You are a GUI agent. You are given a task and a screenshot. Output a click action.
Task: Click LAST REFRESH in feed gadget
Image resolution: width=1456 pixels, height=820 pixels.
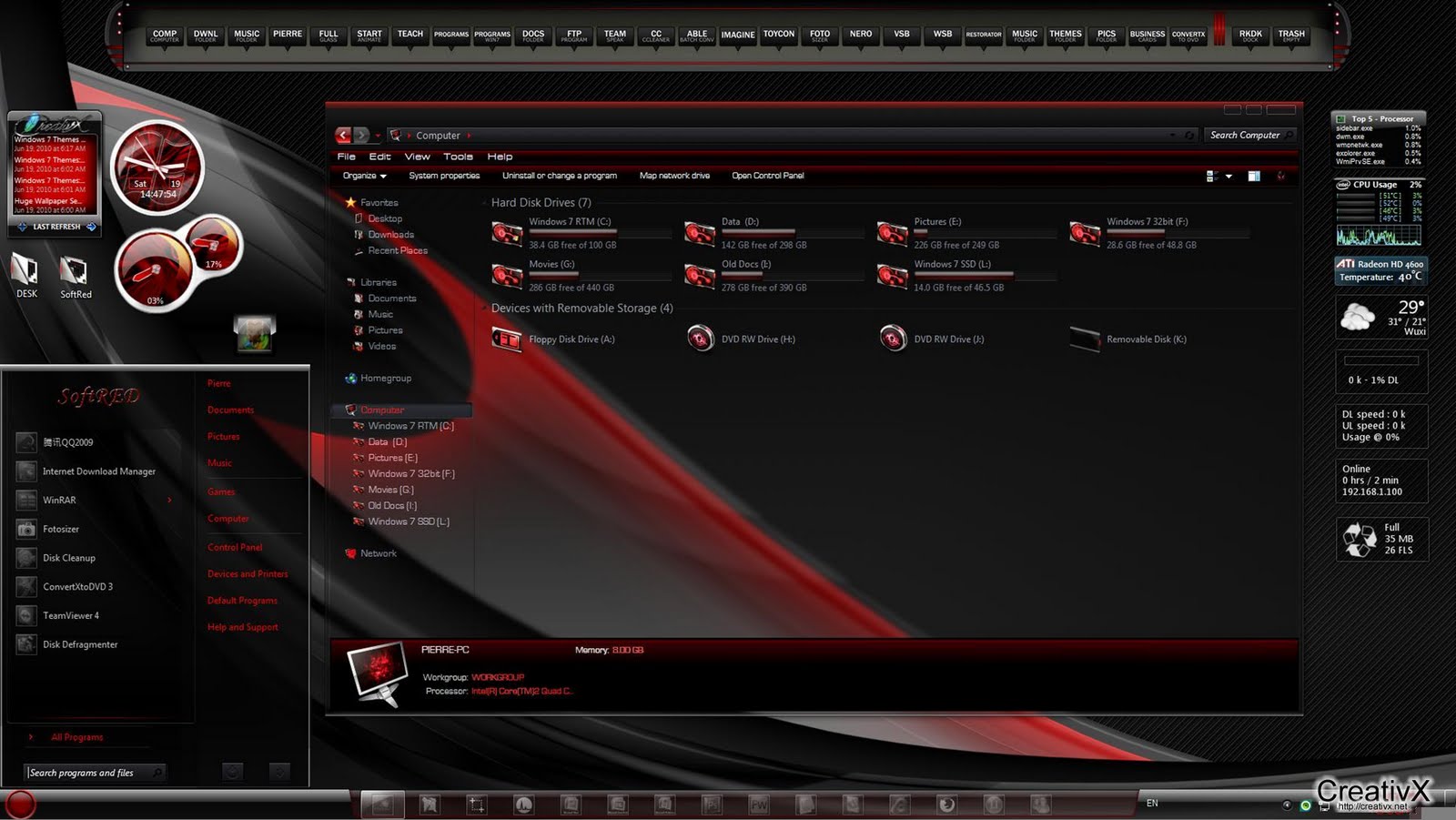click(56, 227)
